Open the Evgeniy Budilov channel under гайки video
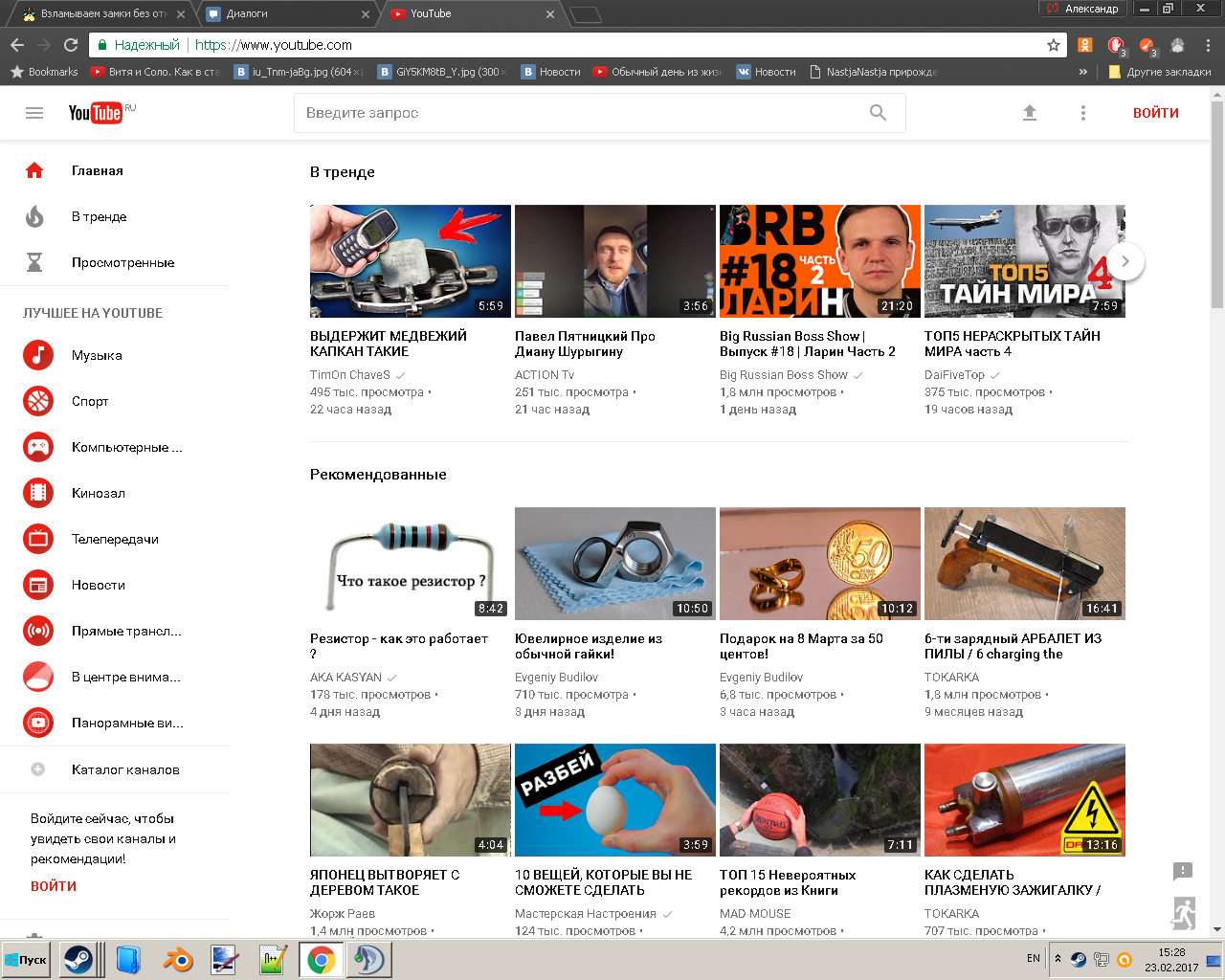The height and width of the screenshot is (980, 1225). click(556, 678)
